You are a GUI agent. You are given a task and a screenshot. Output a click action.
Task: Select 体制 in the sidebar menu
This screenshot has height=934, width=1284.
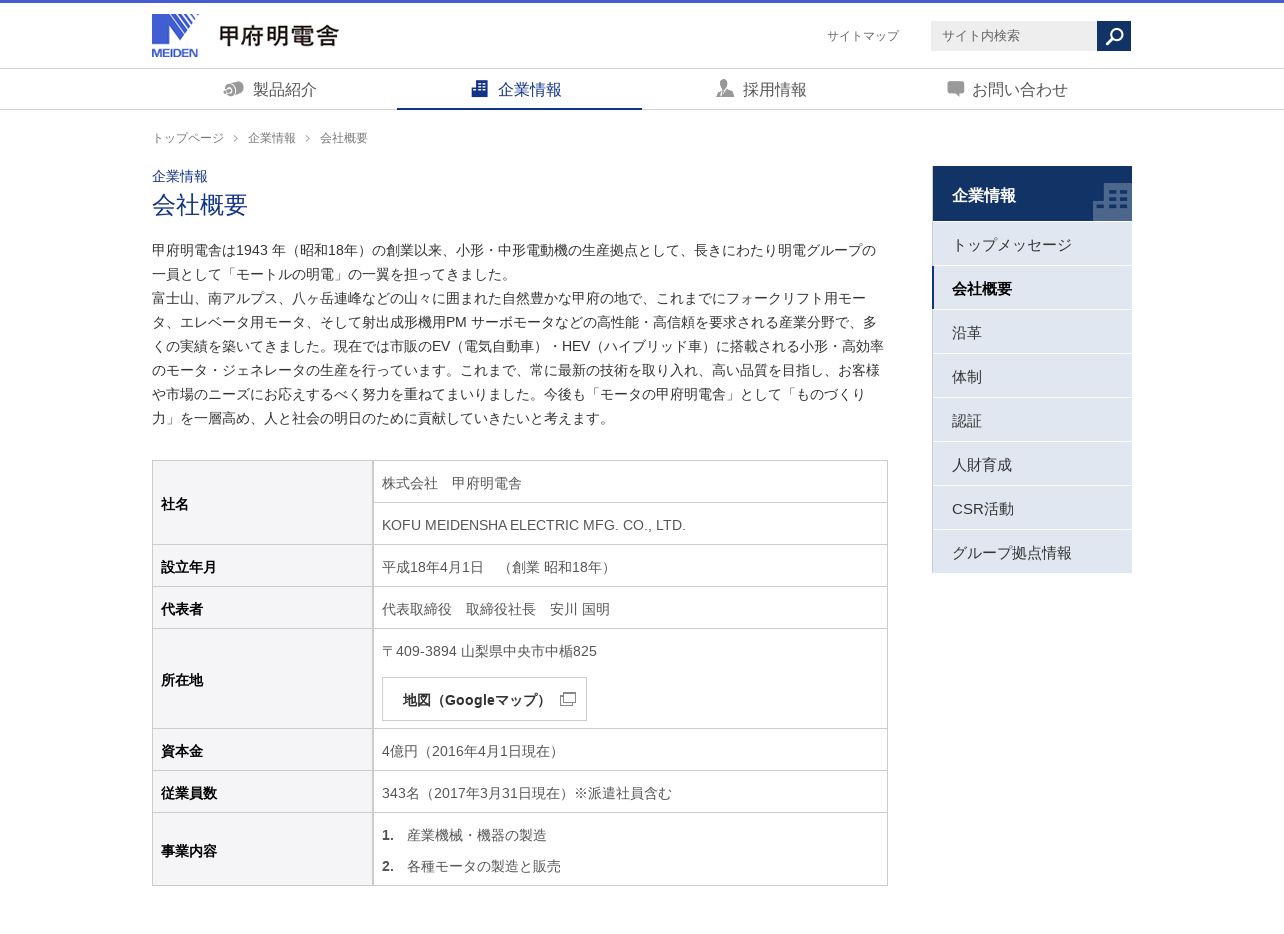1032,376
